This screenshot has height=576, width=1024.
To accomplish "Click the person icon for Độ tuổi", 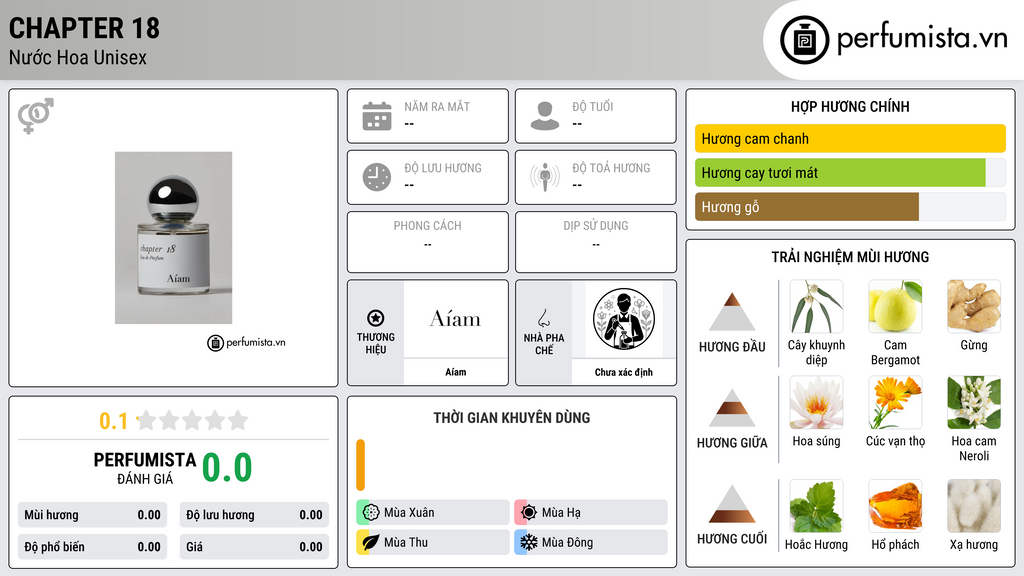I will point(545,116).
